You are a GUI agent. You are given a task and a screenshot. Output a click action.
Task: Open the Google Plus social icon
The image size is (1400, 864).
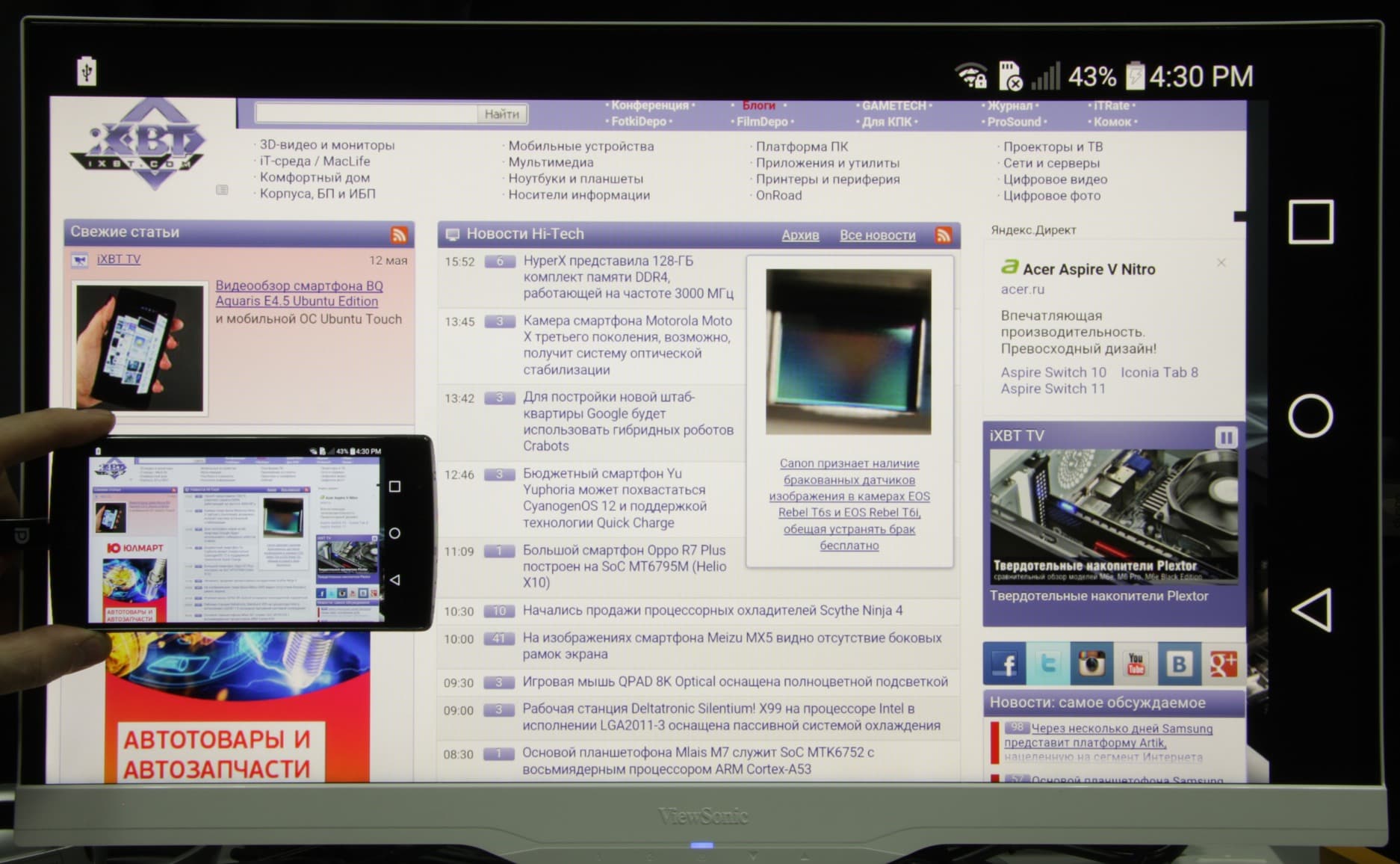(1223, 664)
